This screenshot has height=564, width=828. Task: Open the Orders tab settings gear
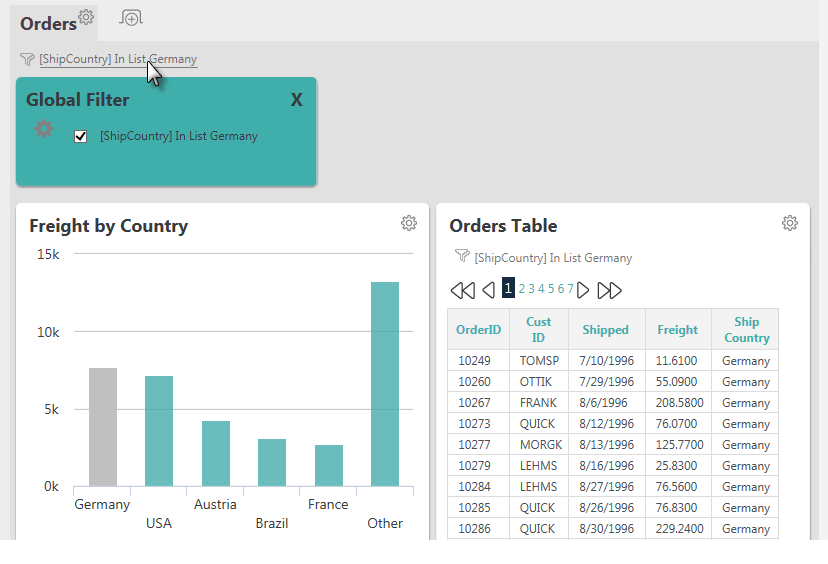[x=86, y=17]
